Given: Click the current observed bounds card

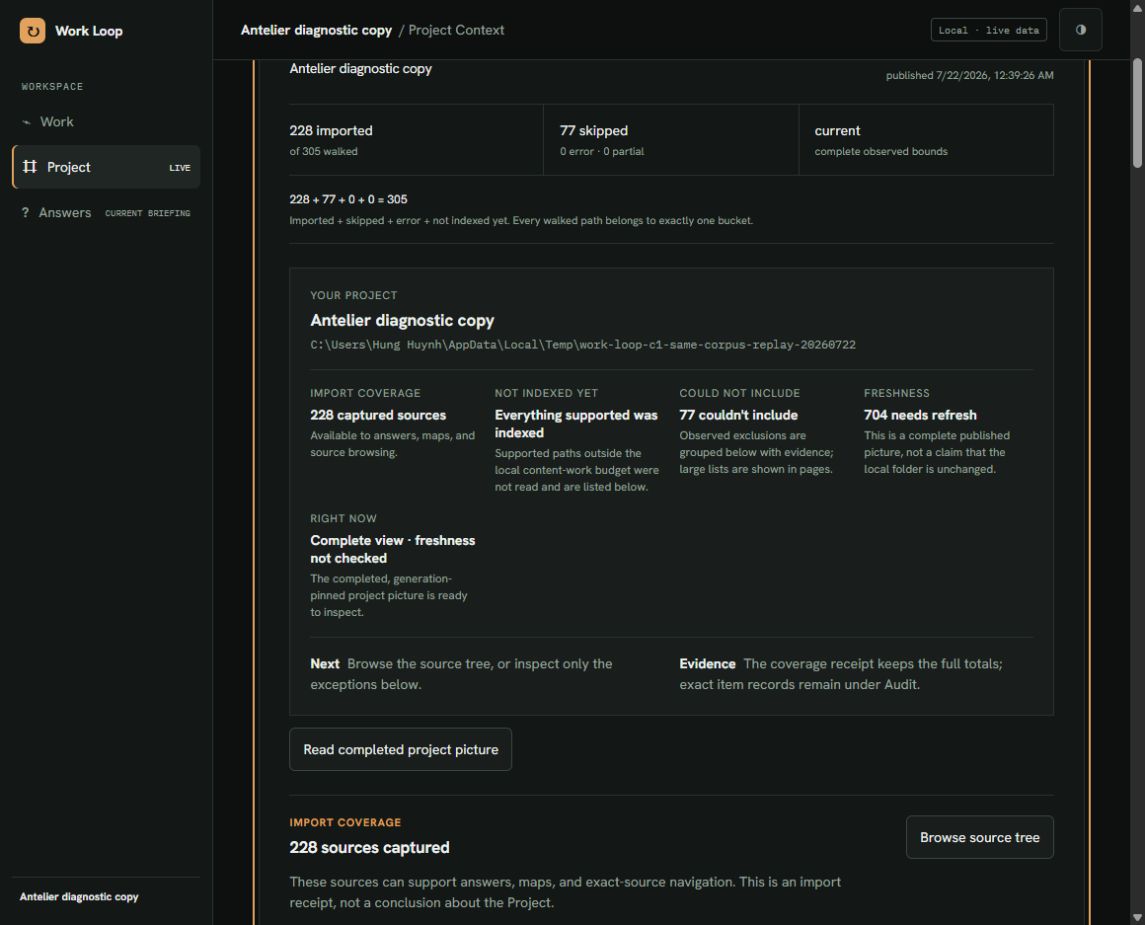Looking at the screenshot, I should tap(926, 139).
